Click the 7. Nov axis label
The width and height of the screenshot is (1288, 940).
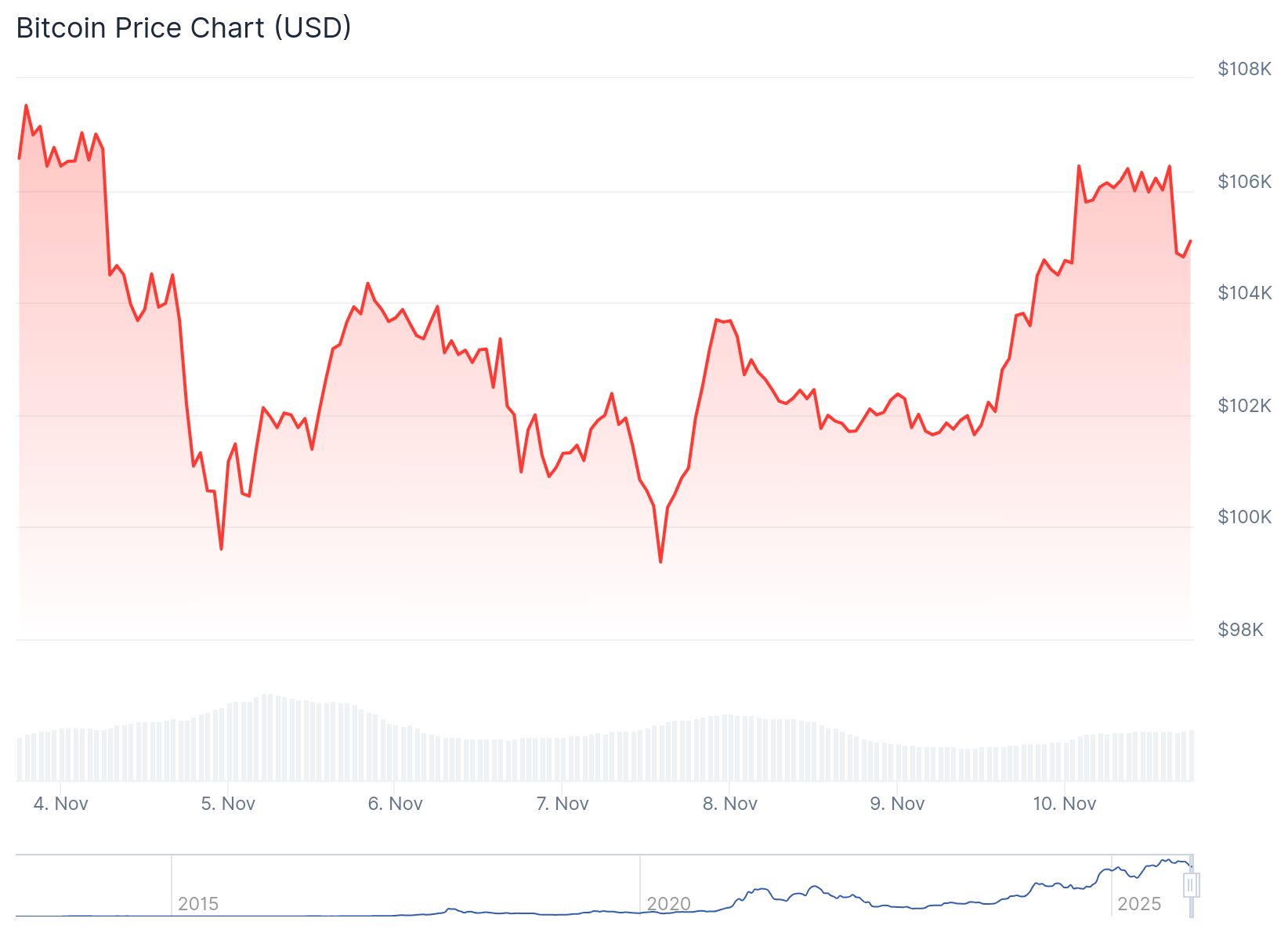tap(563, 804)
